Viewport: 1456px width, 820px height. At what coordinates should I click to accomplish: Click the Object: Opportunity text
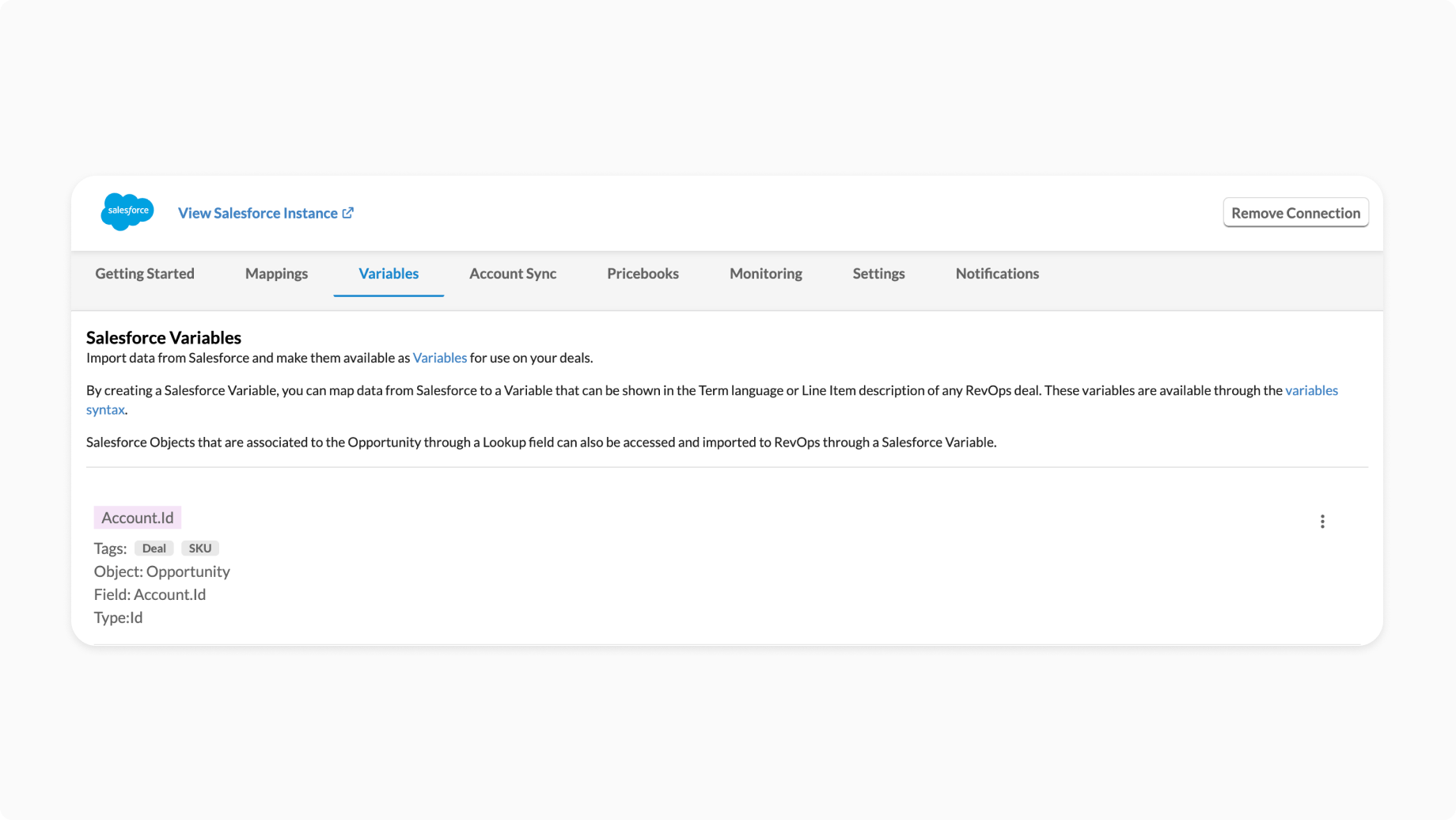(162, 571)
